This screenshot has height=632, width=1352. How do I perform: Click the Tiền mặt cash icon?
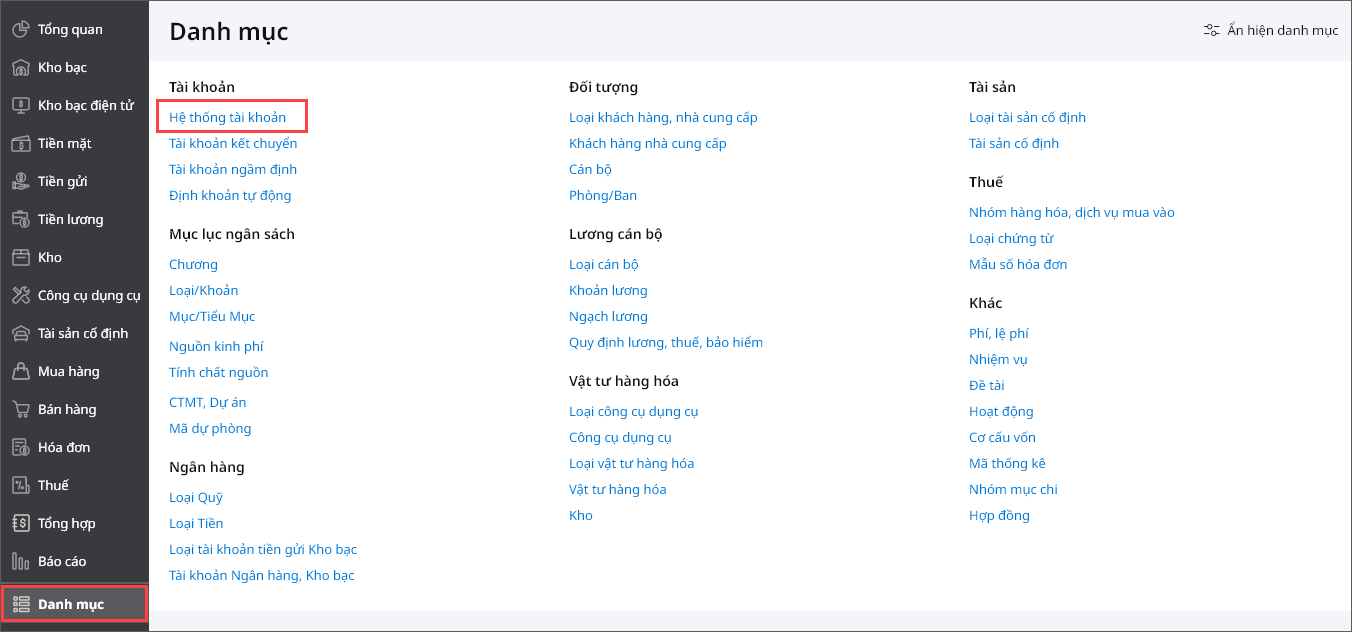click(x=20, y=143)
